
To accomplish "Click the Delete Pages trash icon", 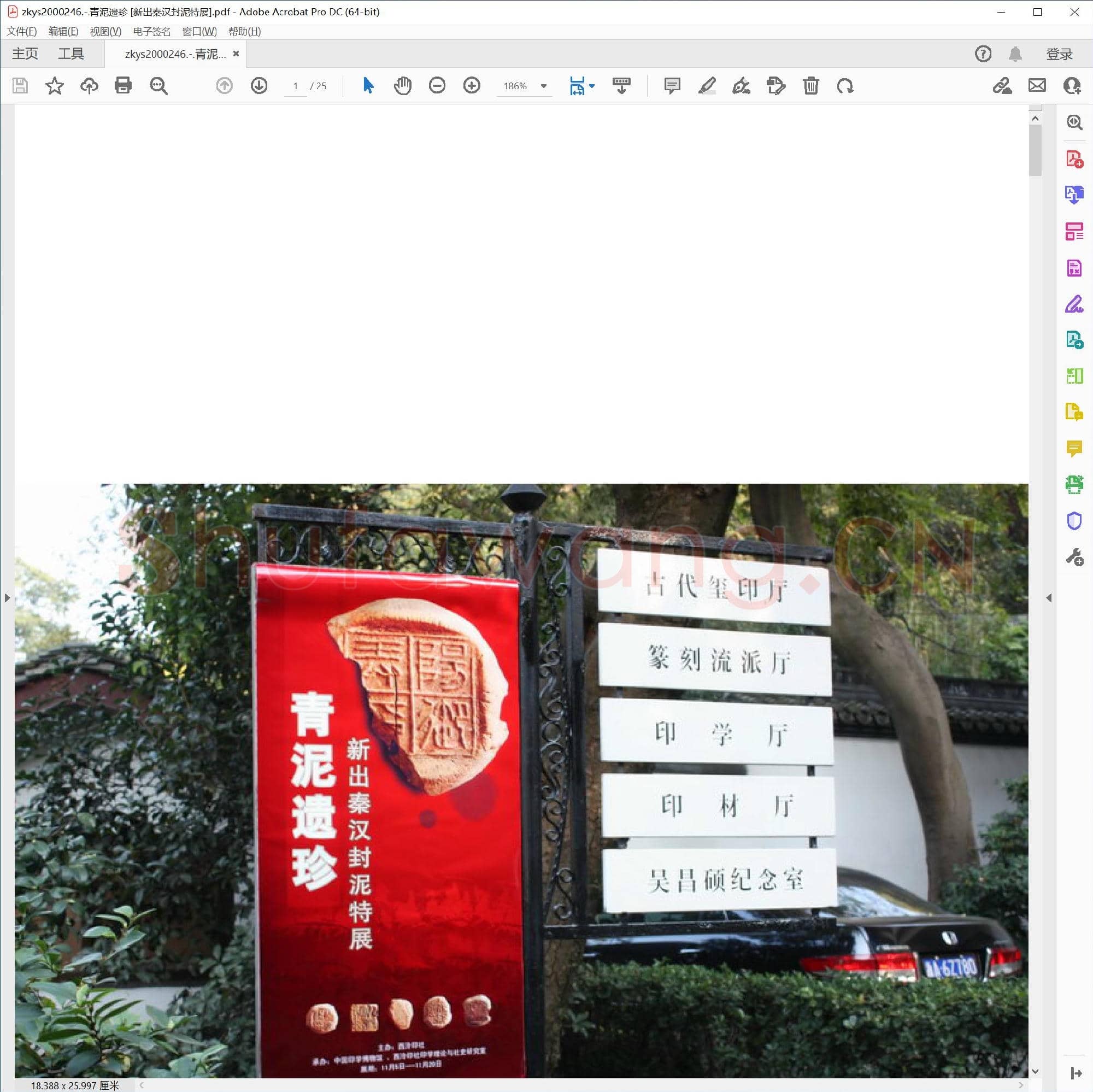I will (x=810, y=86).
